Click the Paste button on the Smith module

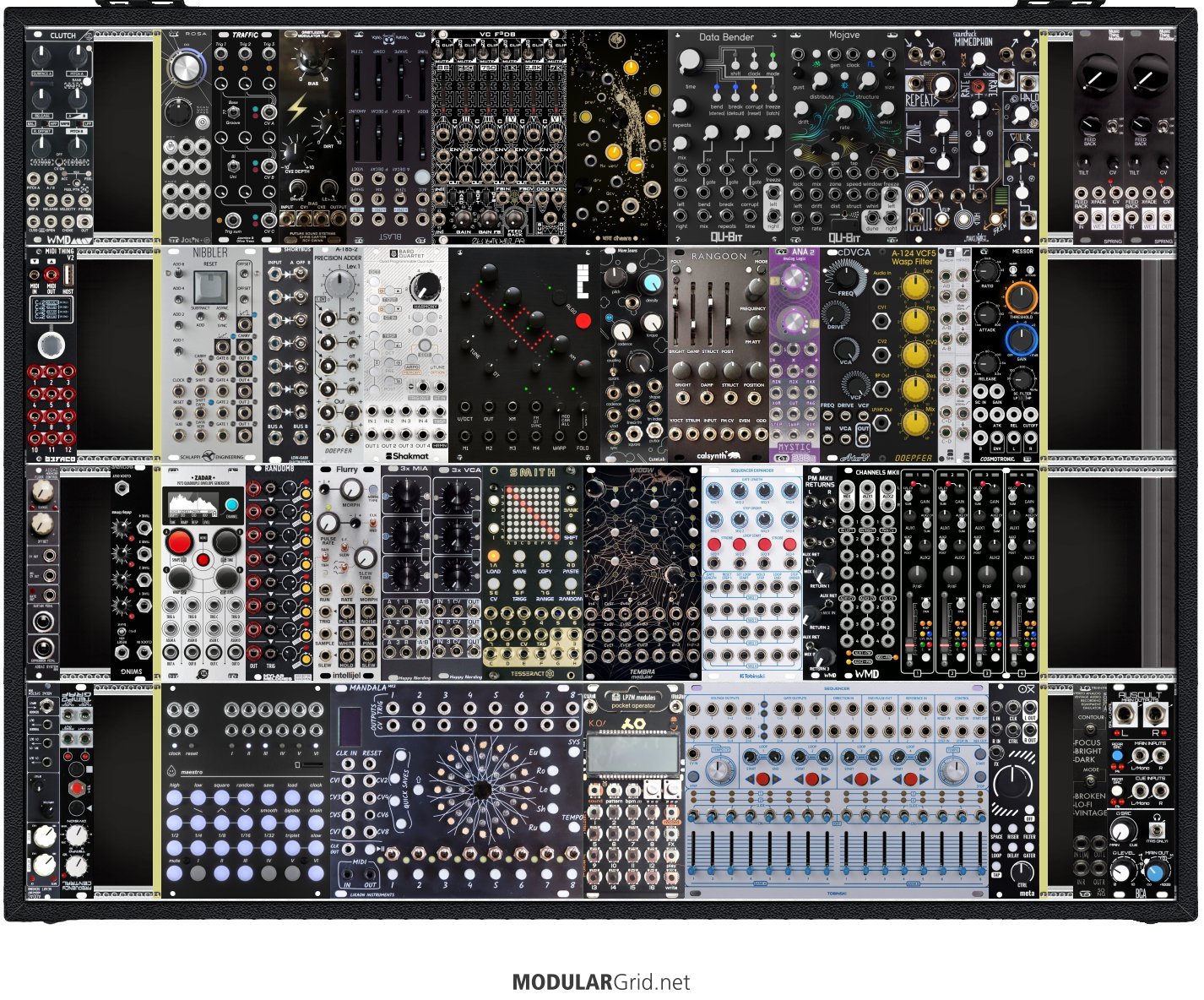[570, 557]
